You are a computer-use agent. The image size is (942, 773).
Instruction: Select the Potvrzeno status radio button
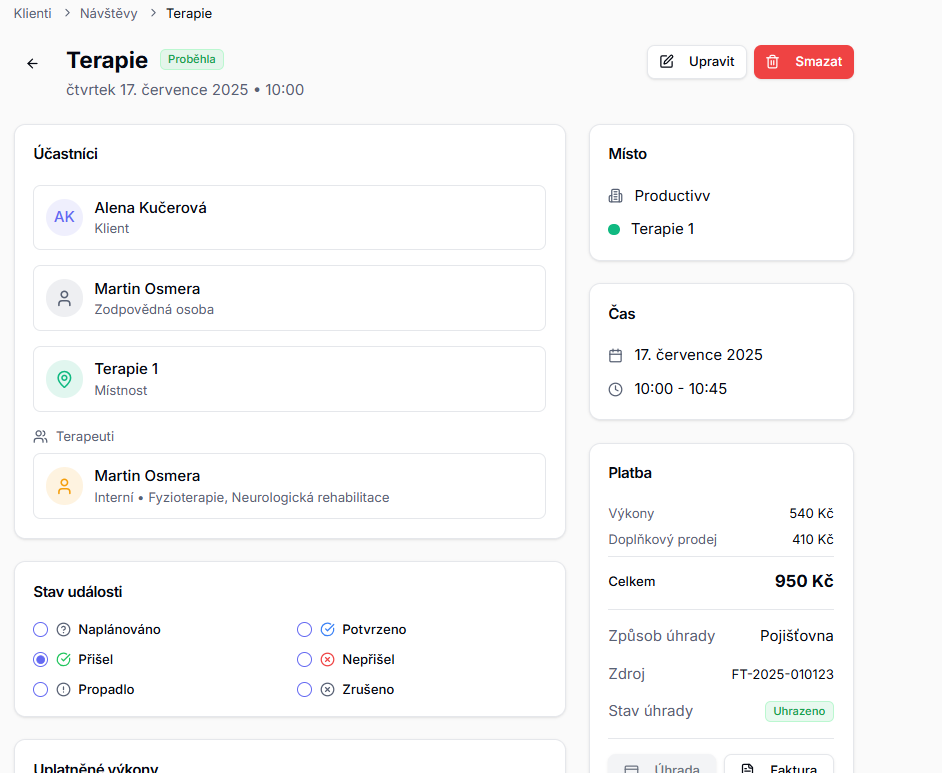pyautogui.click(x=305, y=630)
